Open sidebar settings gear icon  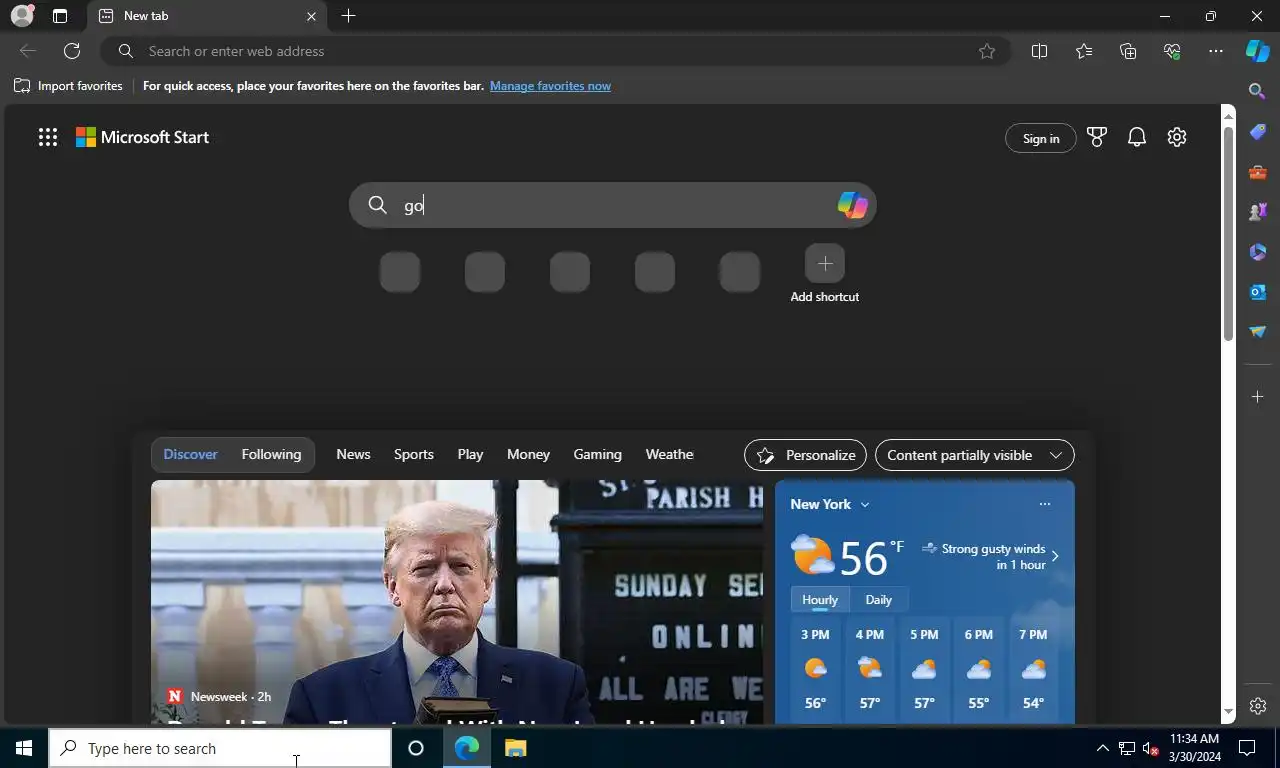(x=1258, y=706)
